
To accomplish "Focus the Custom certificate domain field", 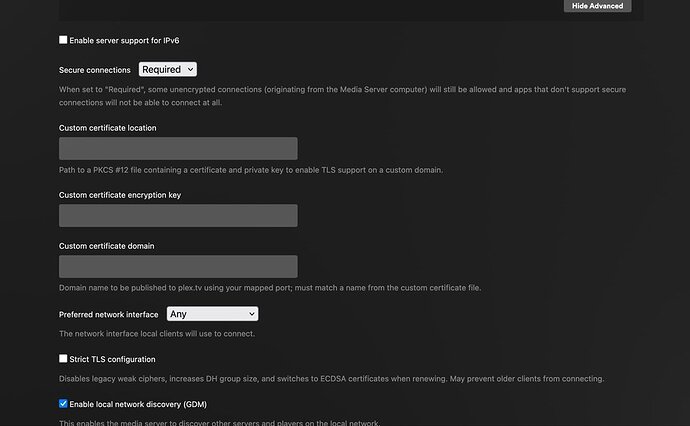I will [178, 267].
